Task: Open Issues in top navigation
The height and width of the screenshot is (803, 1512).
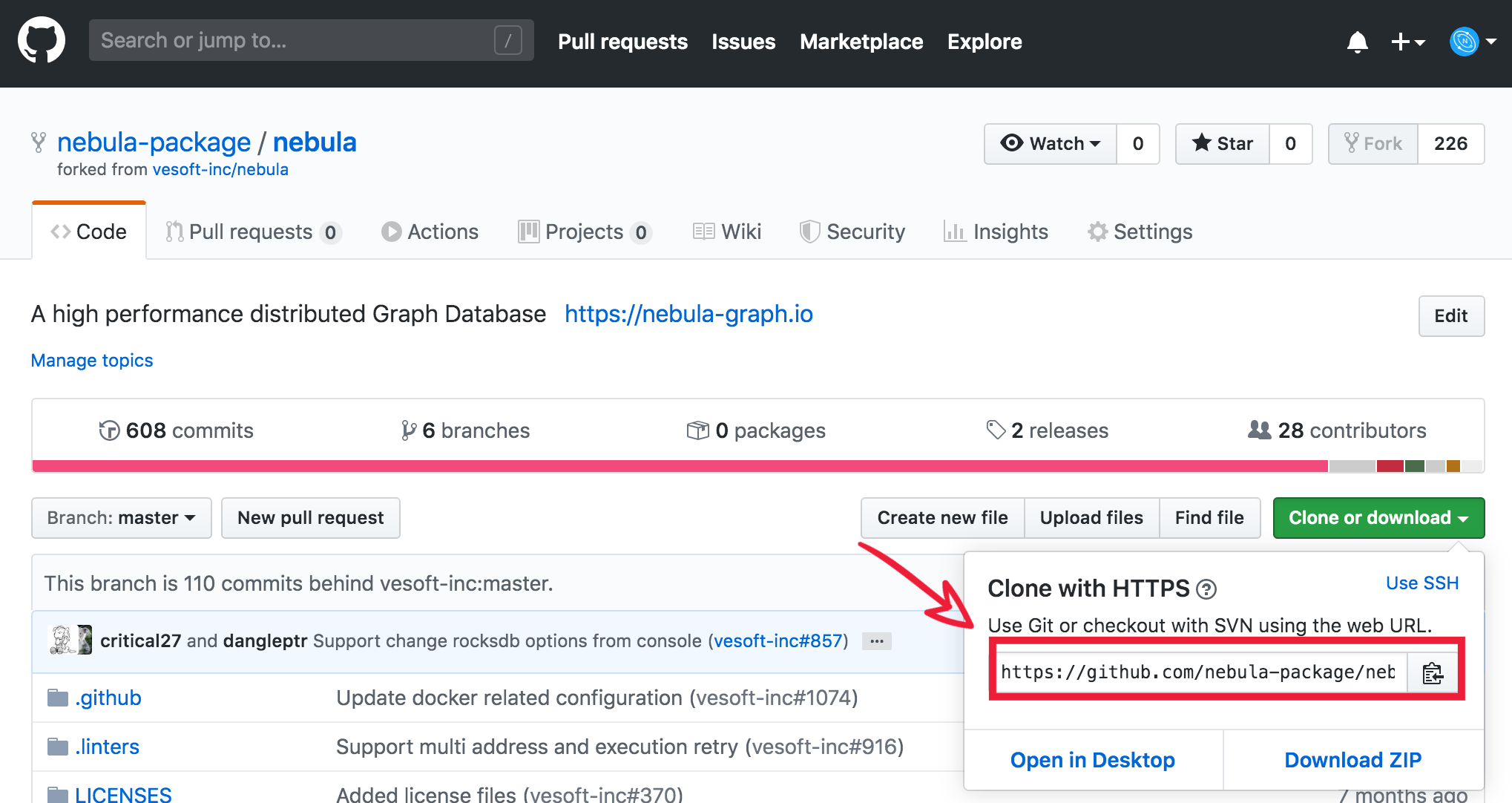Action: pyautogui.click(x=743, y=42)
